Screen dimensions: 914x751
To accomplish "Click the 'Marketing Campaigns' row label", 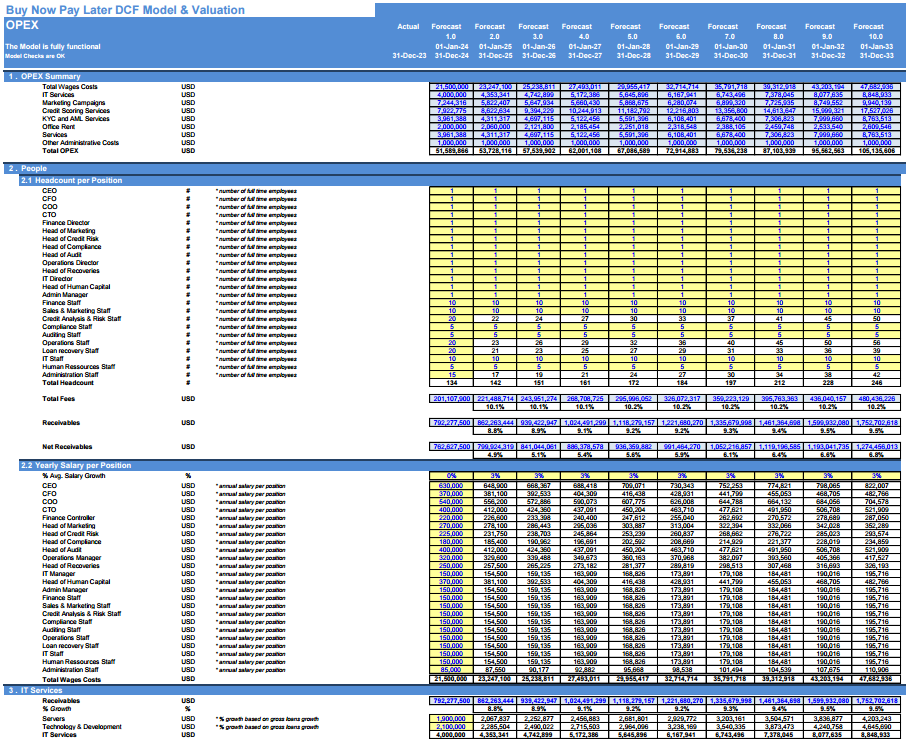I will (73, 103).
